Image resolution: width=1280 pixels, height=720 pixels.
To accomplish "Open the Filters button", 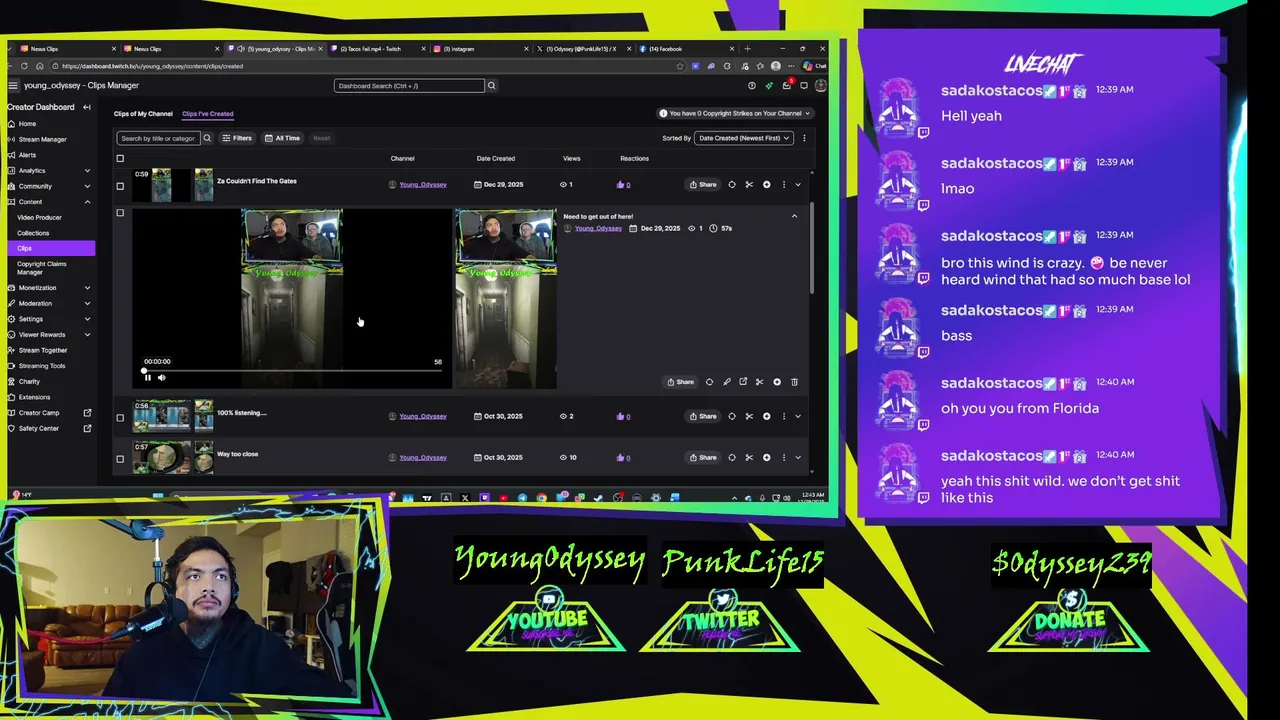I will [237, 138].
